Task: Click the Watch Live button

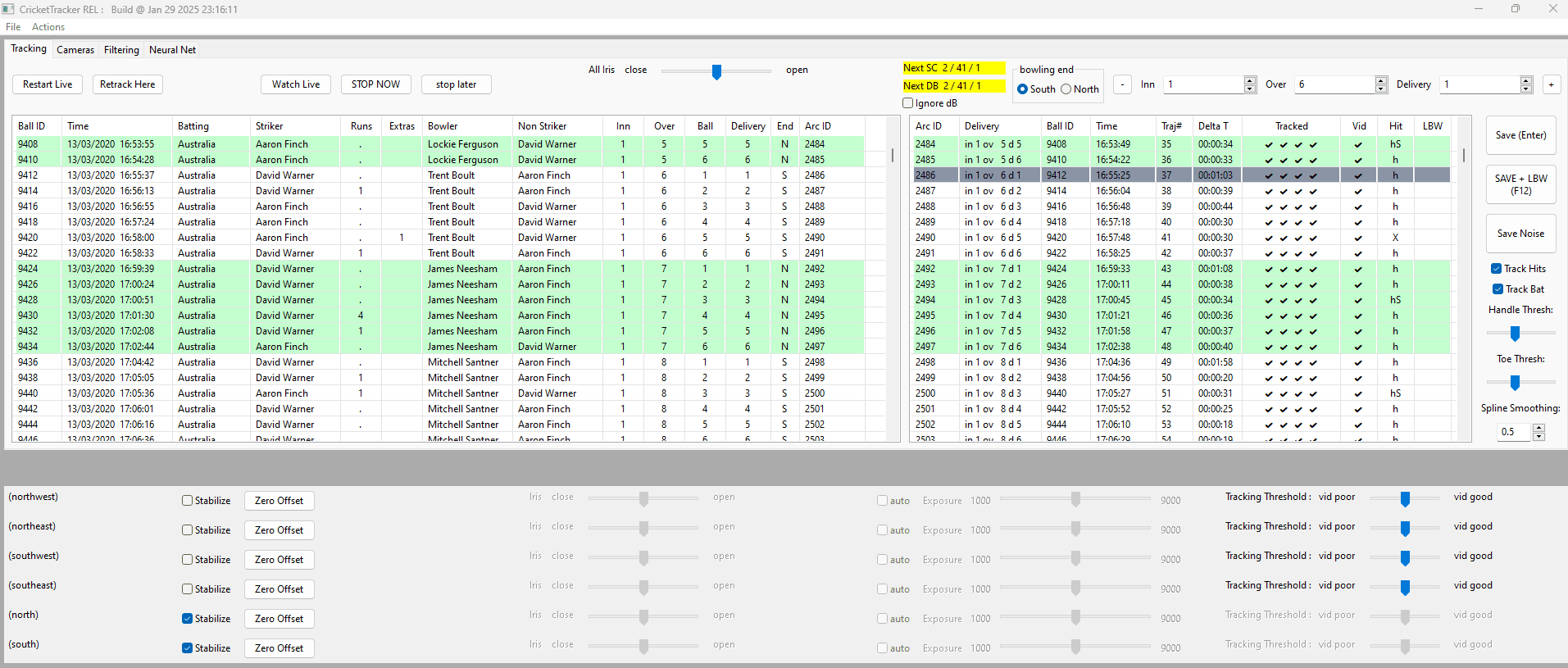Action: click(296, 84)
